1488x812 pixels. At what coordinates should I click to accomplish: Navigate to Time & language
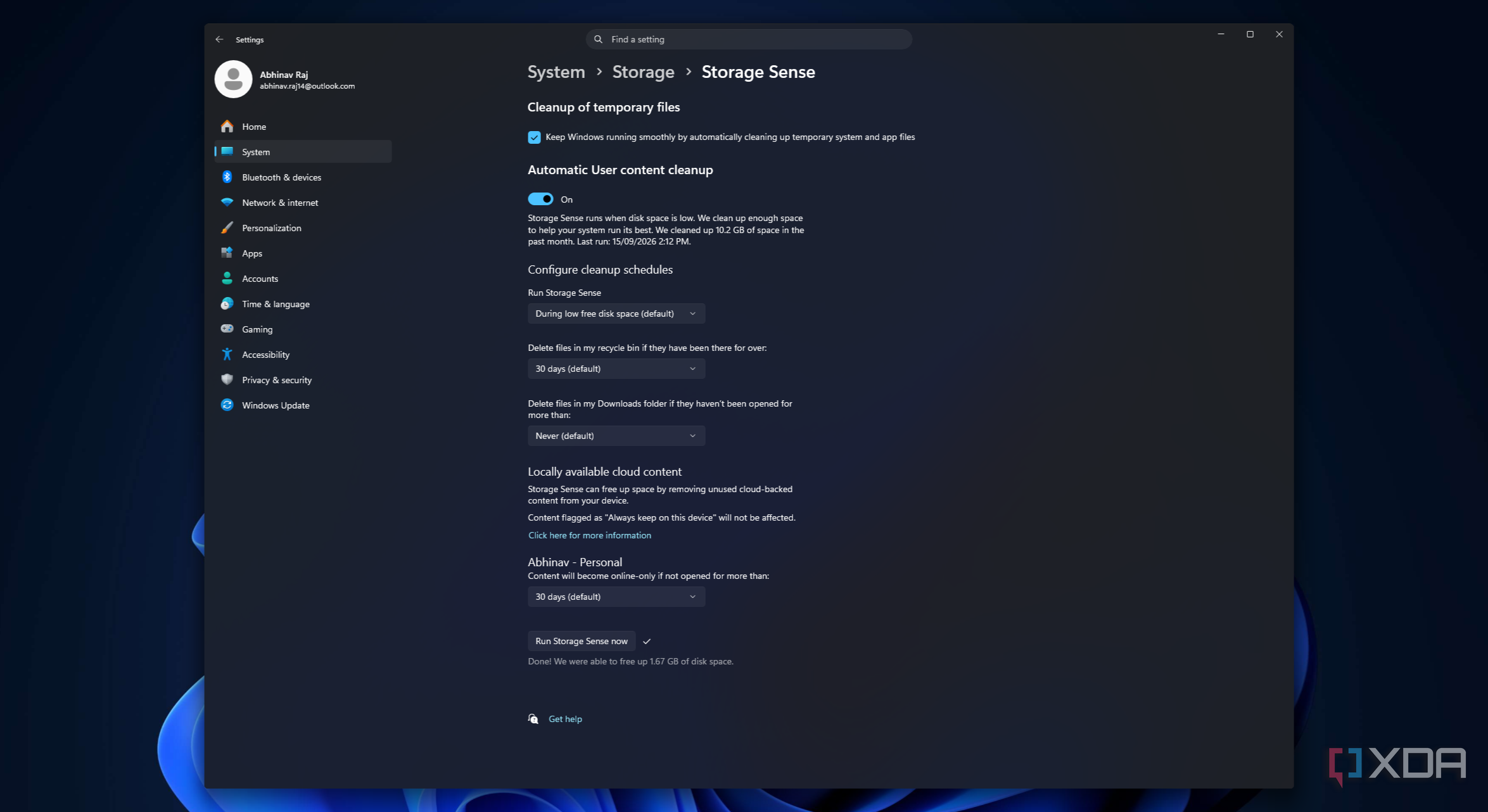coord(303,303)
